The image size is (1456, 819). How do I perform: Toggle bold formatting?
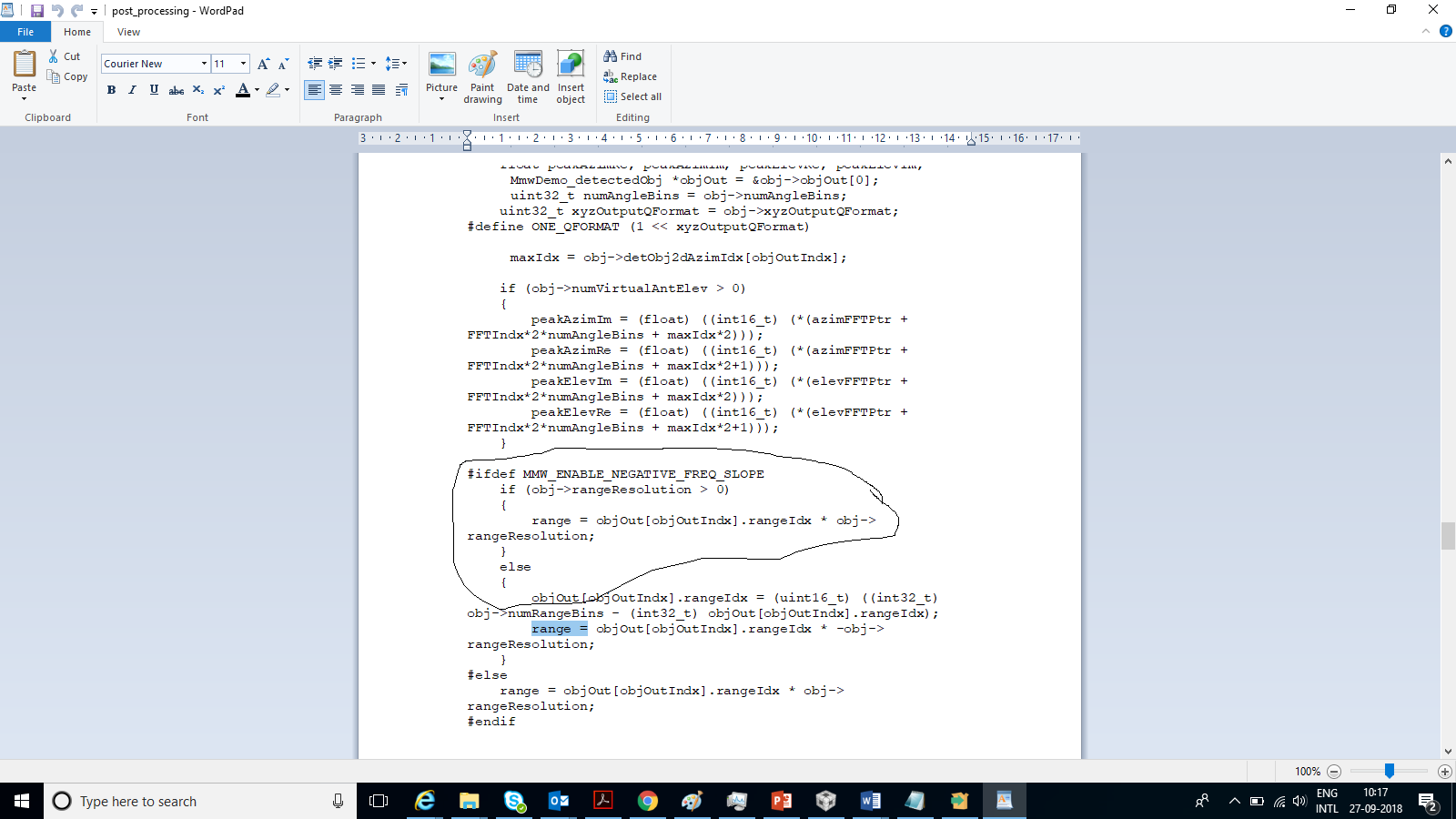[111, 90]
